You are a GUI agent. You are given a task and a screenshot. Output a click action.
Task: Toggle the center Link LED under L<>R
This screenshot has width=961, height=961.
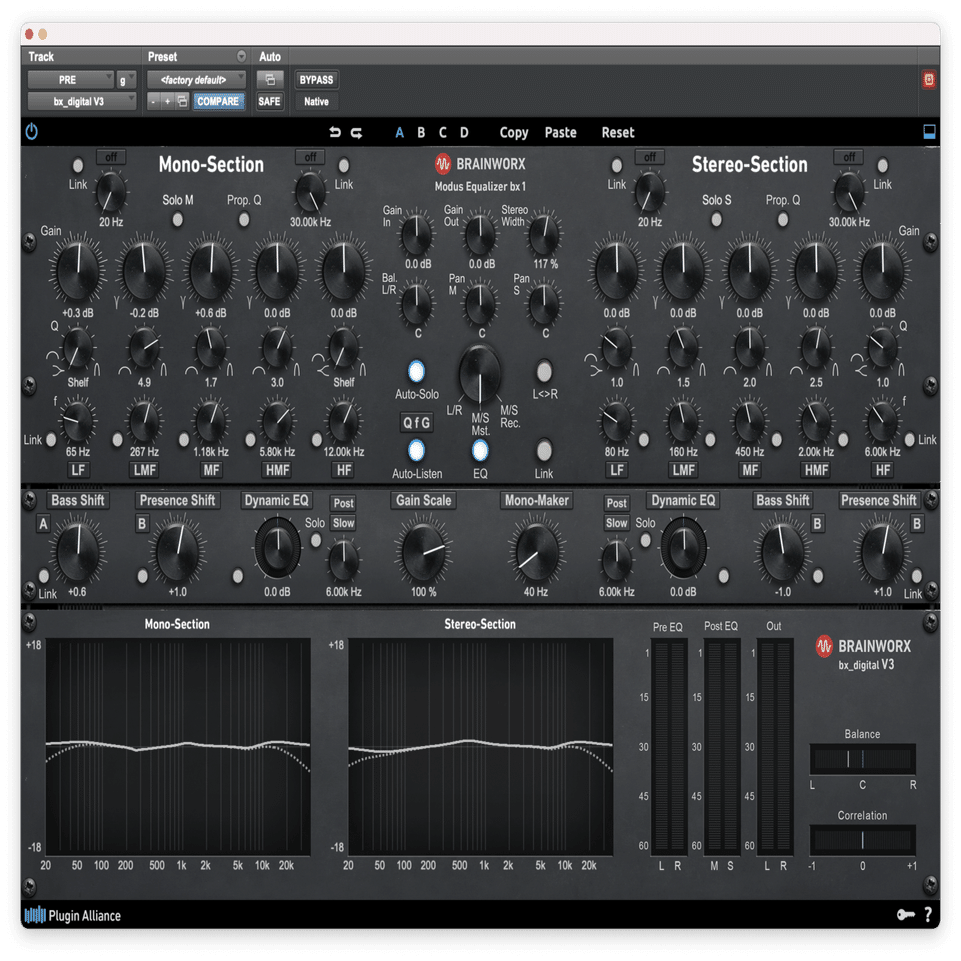544,450
